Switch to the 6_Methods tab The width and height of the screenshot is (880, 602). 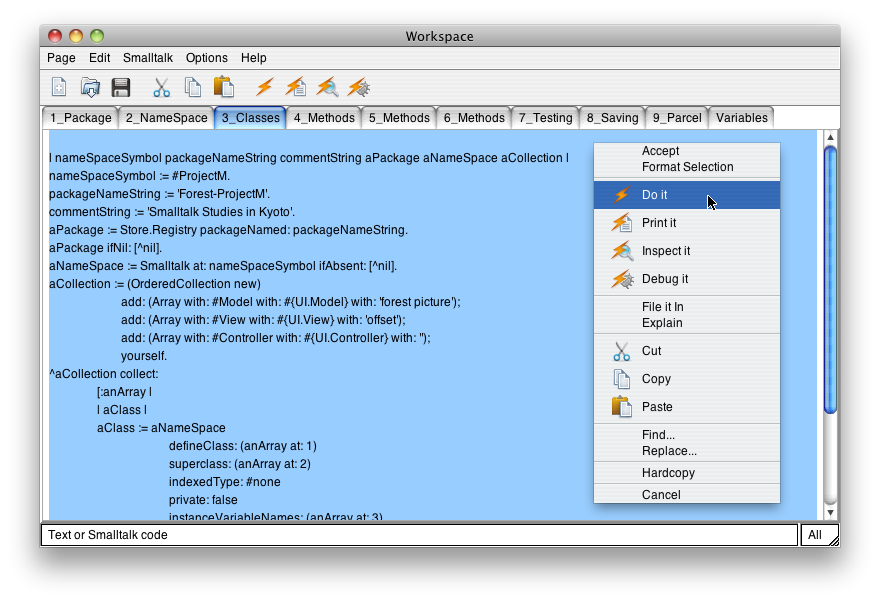click(474, 118)
